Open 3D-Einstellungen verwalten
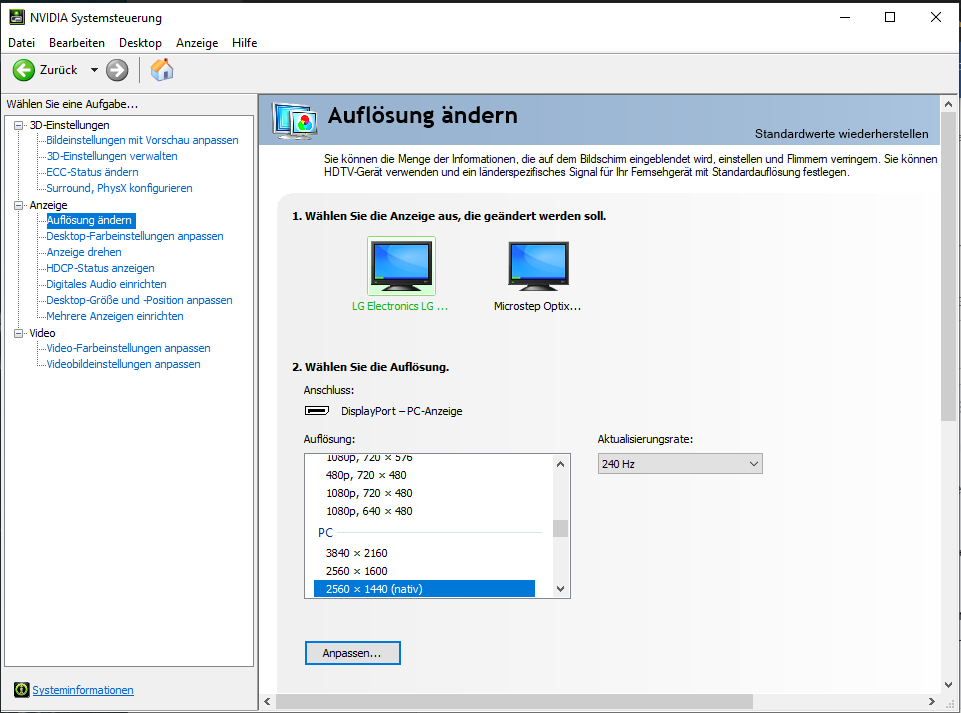This screenshot has height=713, width=961. click(x=112, y=156)
